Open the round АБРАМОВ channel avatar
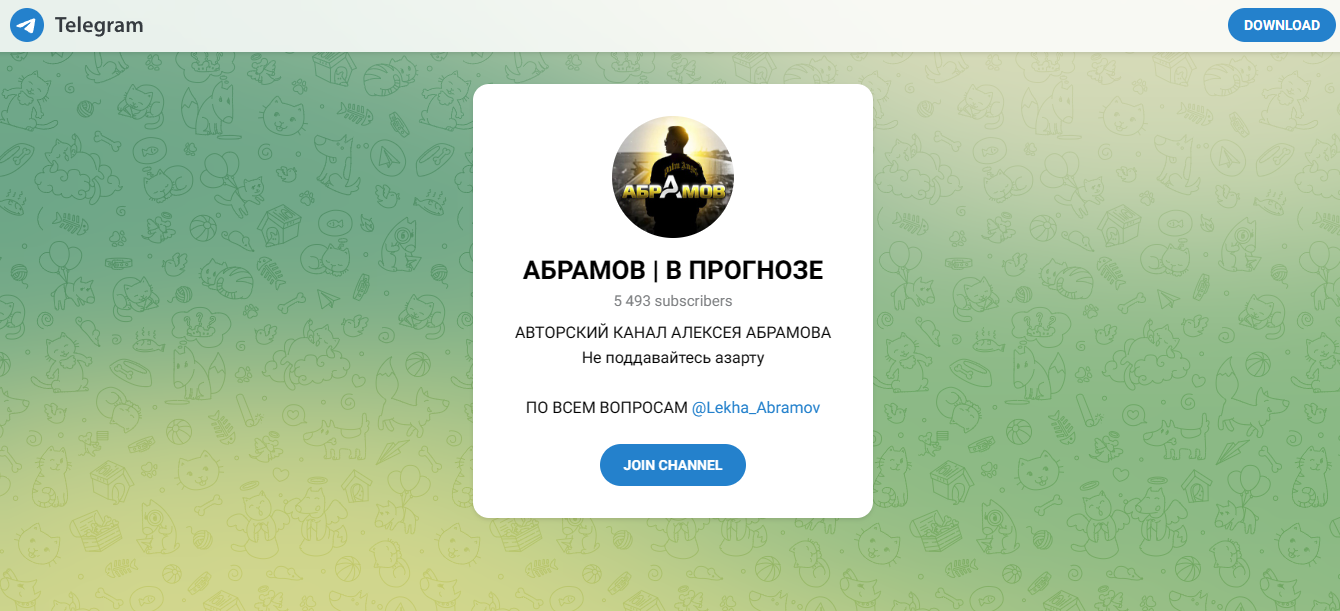 [x=673, y=176]
